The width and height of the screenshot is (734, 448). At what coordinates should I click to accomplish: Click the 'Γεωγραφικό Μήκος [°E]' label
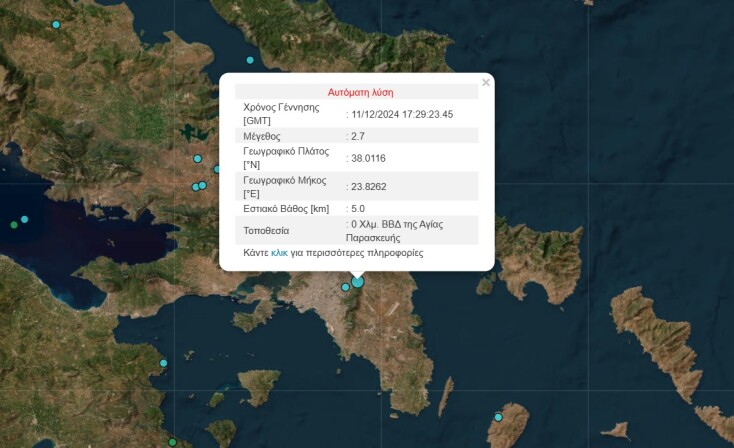[285, 187]
